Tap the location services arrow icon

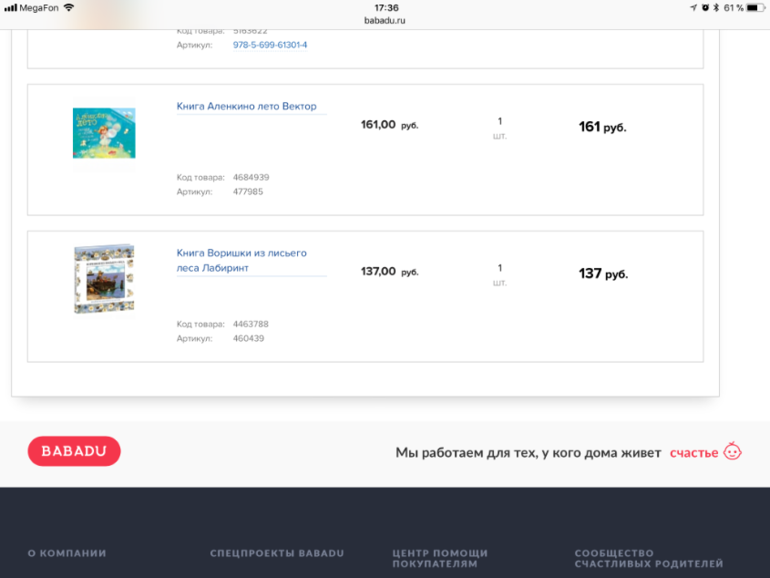click(693, 7)
